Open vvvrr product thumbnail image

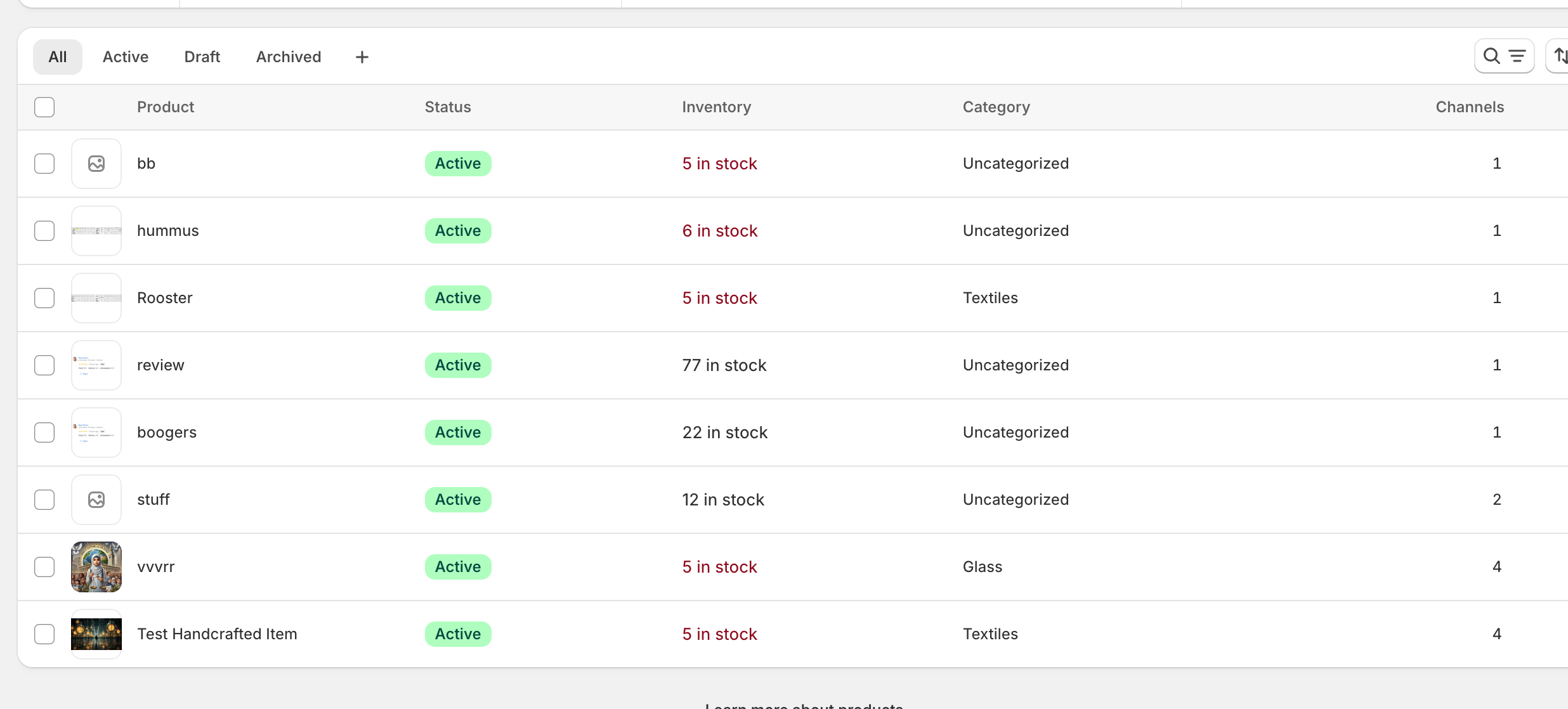tap(96, 567)
